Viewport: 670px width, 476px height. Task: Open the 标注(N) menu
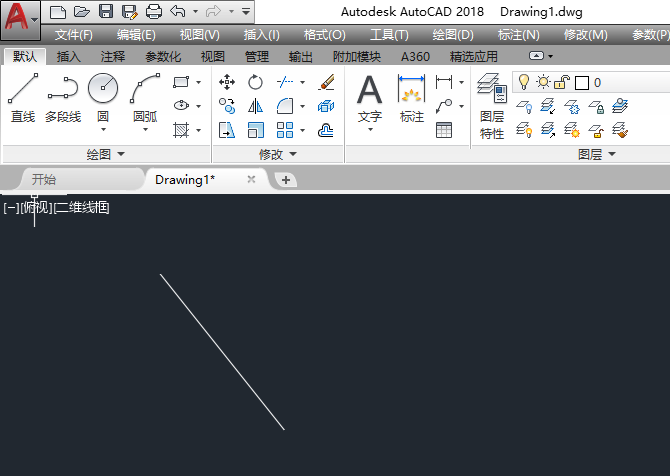tap(518, 35)
